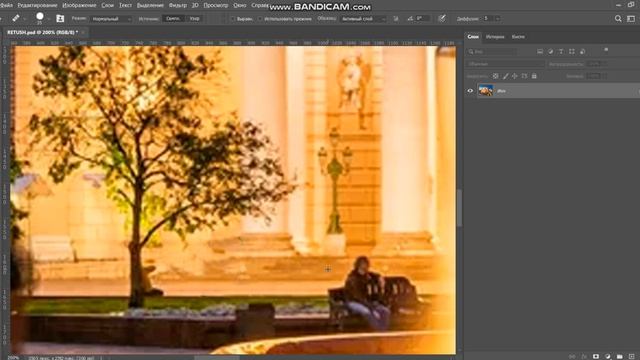Open the Выделение menu

[x=150, y=5]
